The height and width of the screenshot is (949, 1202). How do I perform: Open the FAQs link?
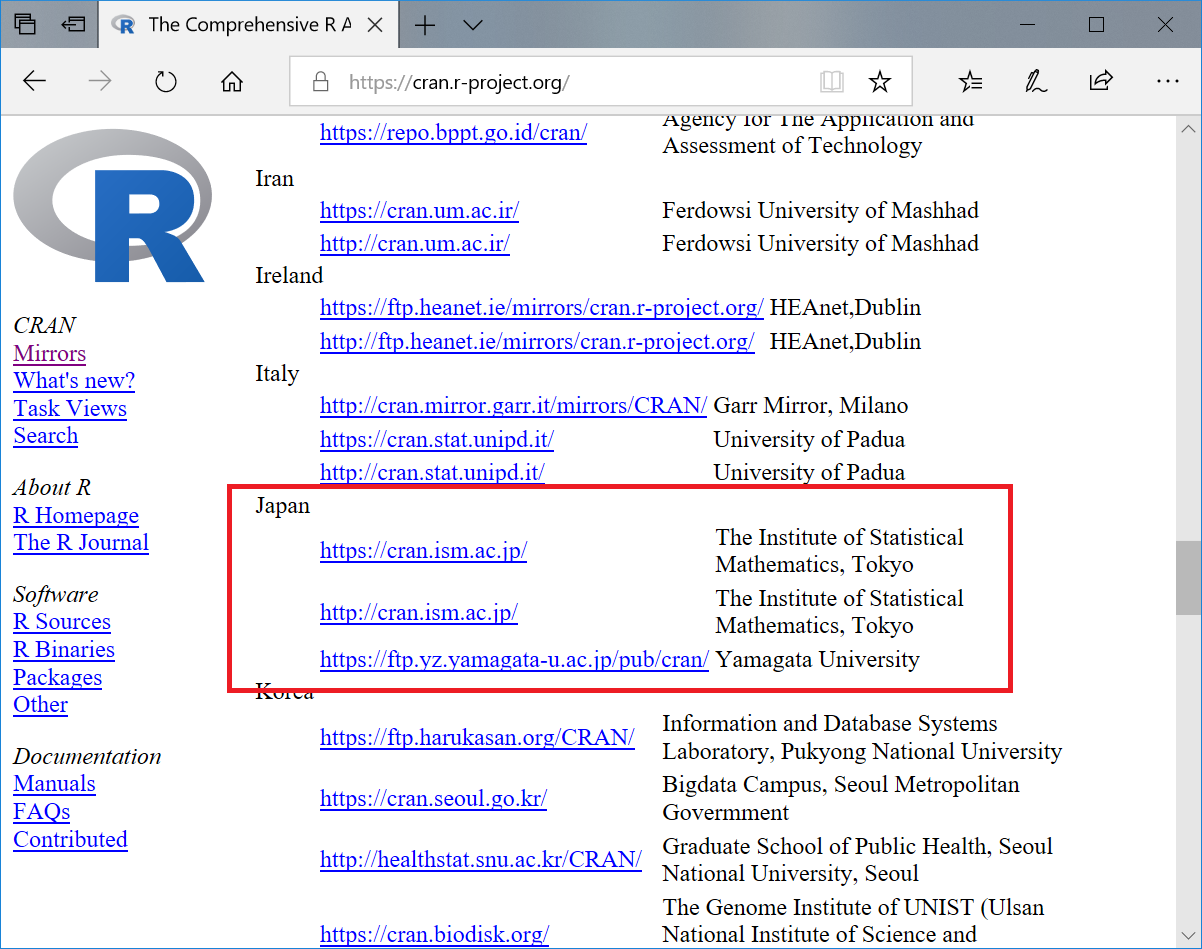coord(42,812)
